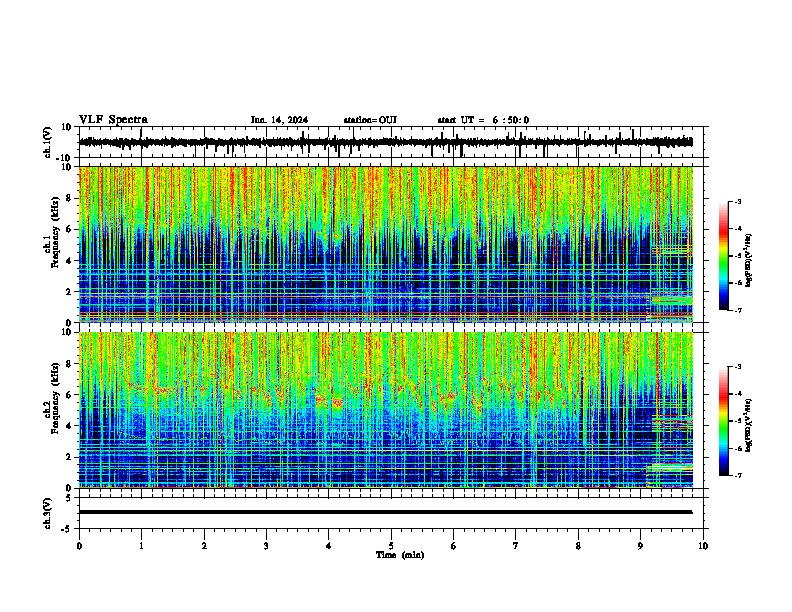Click the '6' kHz tick on ch.1 spectrogram
Viewport: 792px width, 612px height.
point(69,229)
